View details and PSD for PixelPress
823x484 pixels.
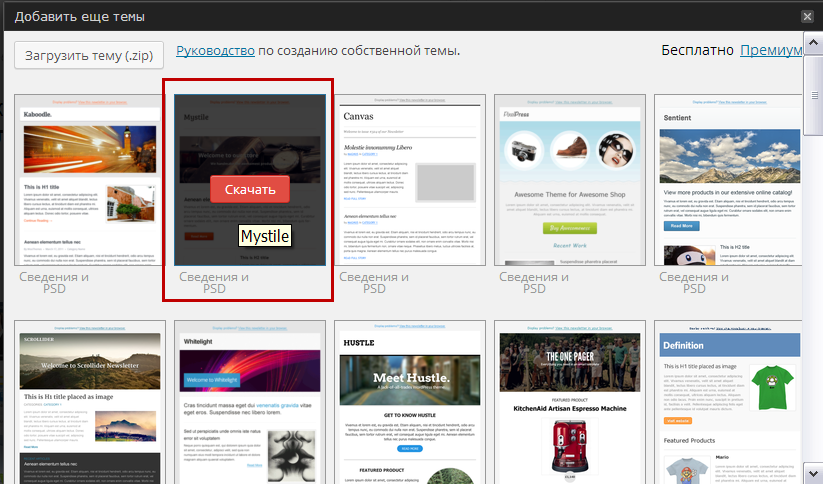(534, 282)
